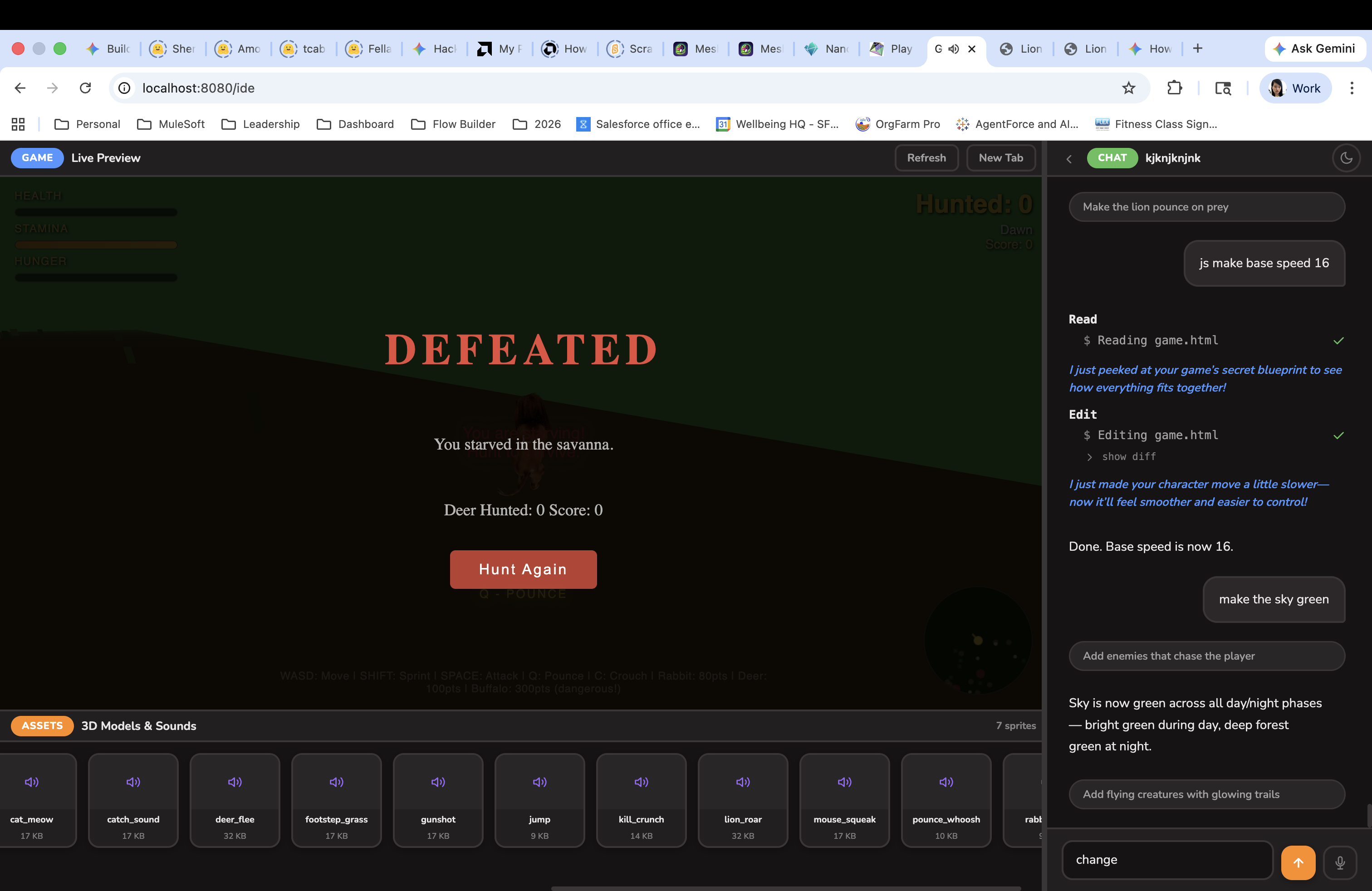Mute the audio-playing browser tab
This screenshot has height=891, width=1372.
954,49
